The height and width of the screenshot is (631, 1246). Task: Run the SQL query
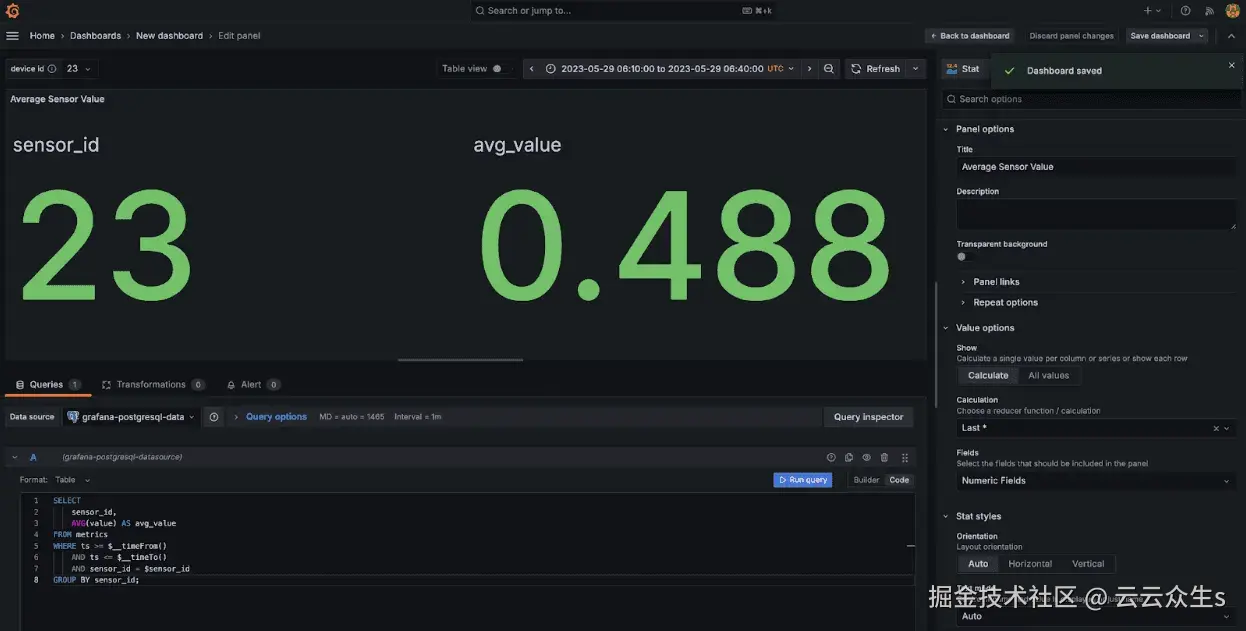802,480
